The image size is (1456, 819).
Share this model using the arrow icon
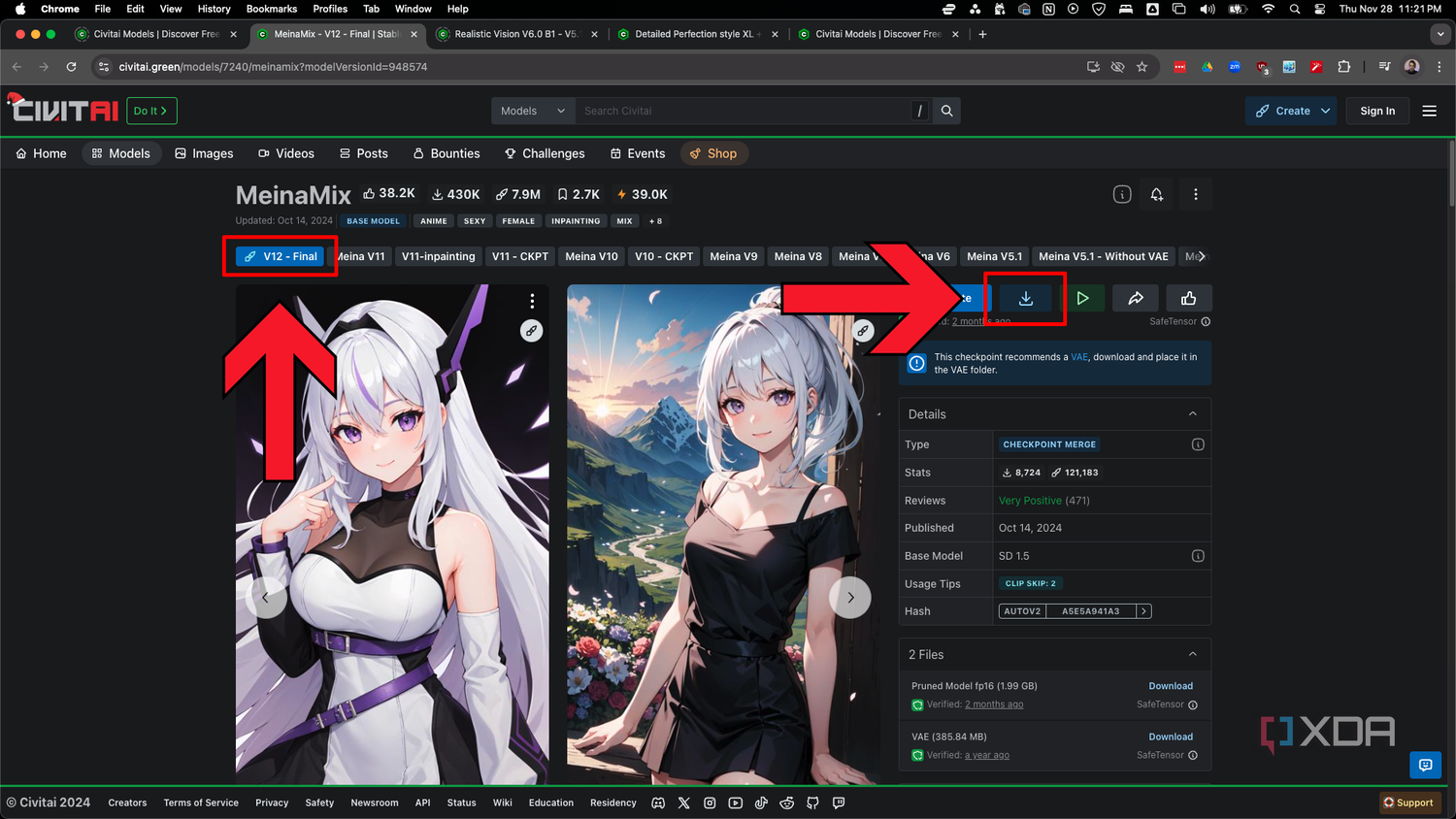tap(1136, 299)
